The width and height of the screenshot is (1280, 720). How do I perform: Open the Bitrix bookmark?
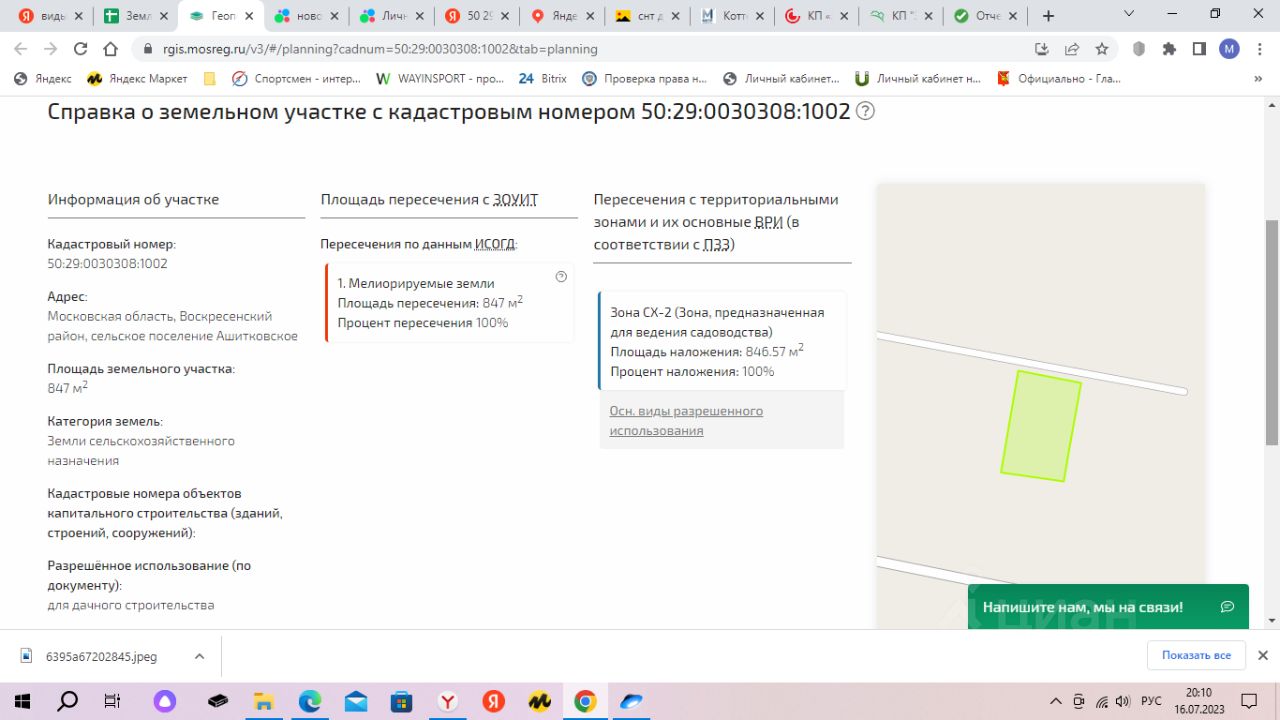[542, 78]
